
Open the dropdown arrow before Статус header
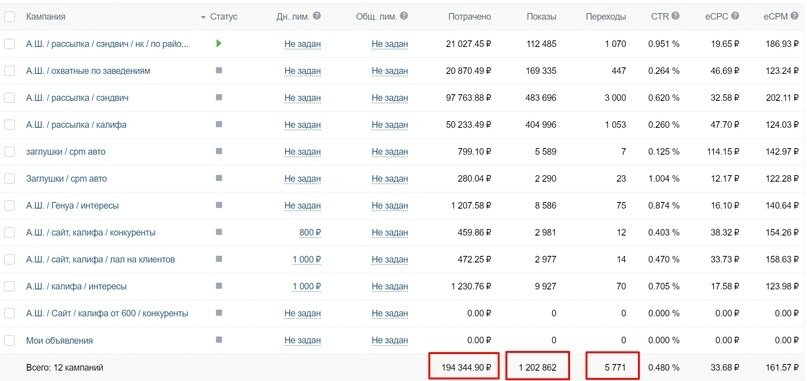pos(203,18)
